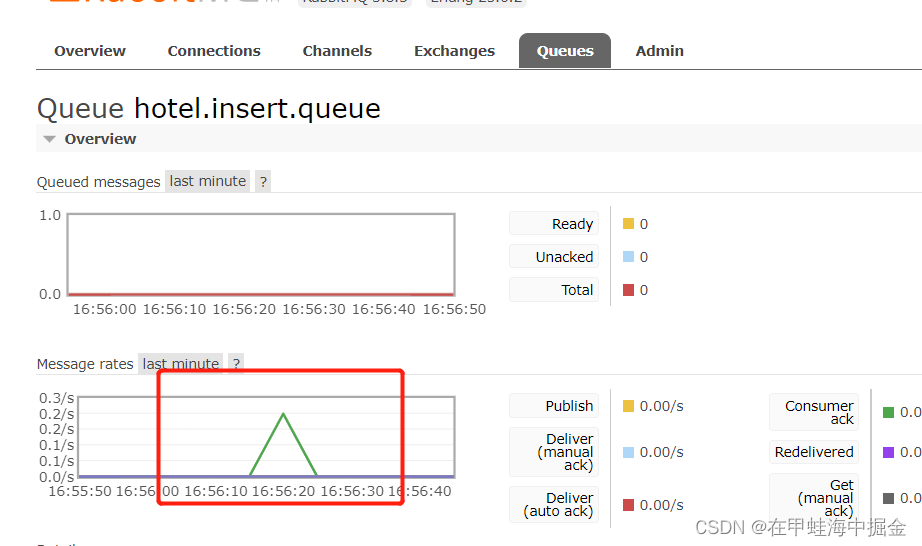Select the Queues tab

click(565, 51)
